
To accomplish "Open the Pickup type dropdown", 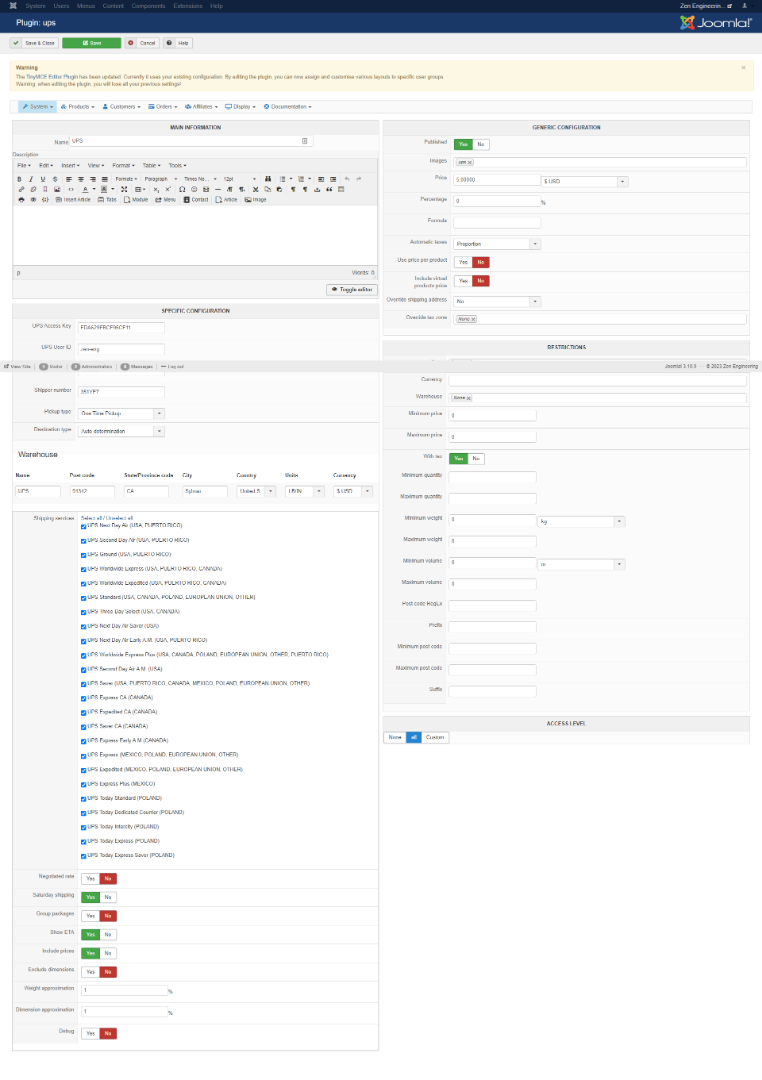I will pos(121,414).
